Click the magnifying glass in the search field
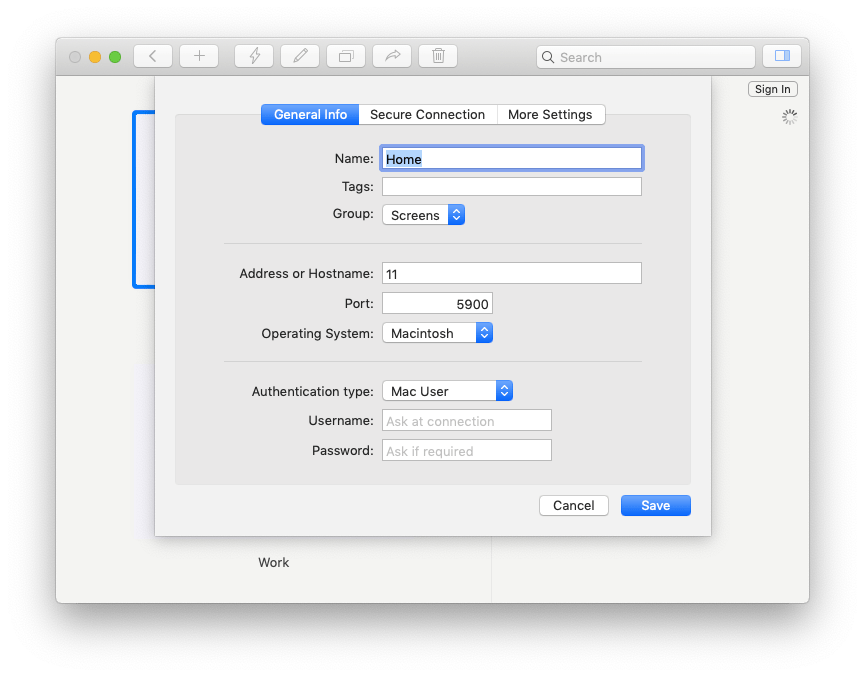Image resolution: width=865 pixels, height=677 pixels. 547,57
